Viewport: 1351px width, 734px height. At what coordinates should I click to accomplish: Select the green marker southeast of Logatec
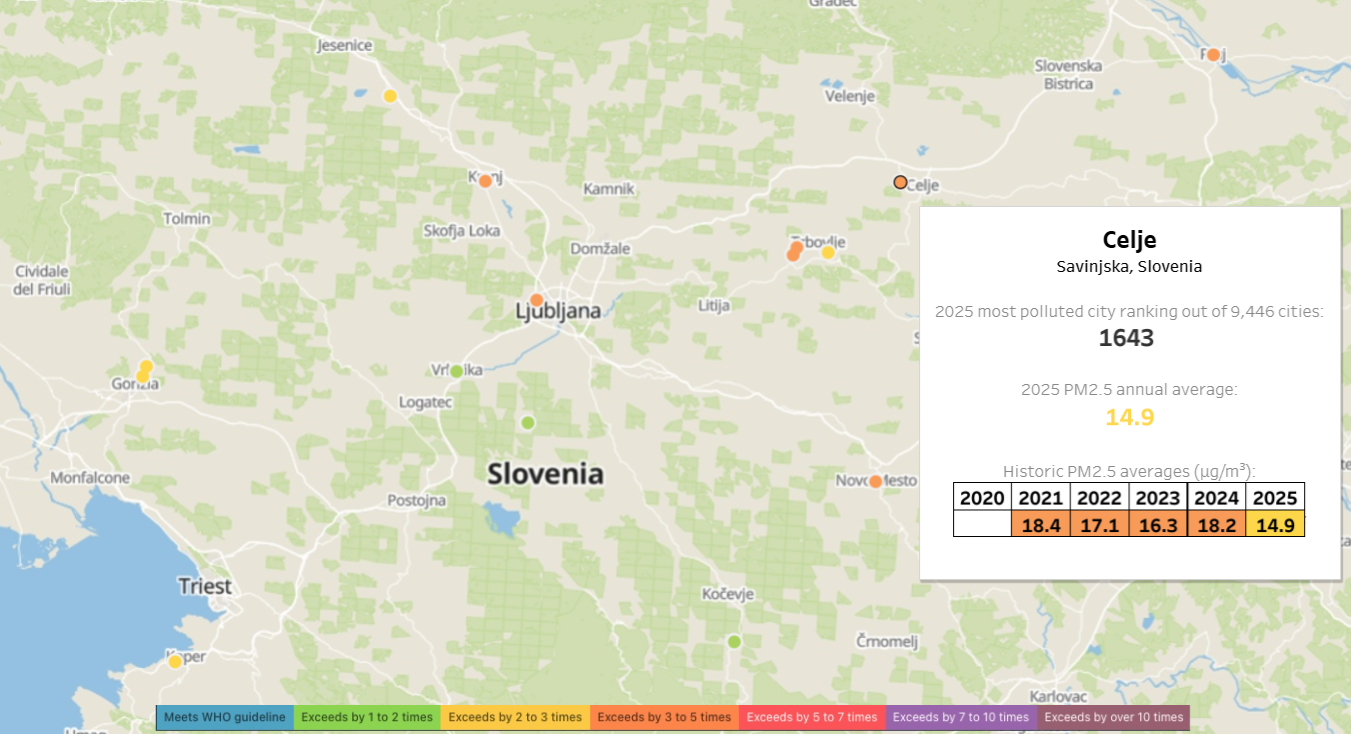(x=528, y=423)
